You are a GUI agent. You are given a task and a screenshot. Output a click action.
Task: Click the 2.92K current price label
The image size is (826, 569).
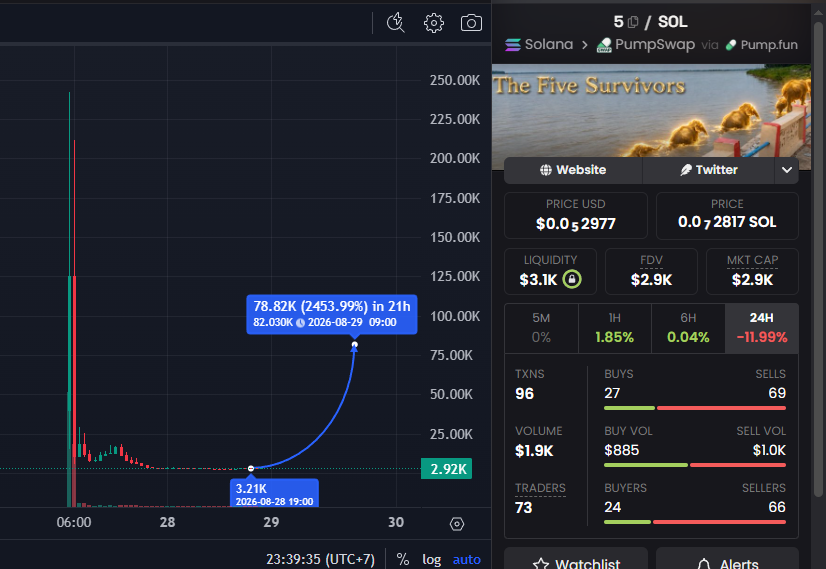click(x=447, y=469)
